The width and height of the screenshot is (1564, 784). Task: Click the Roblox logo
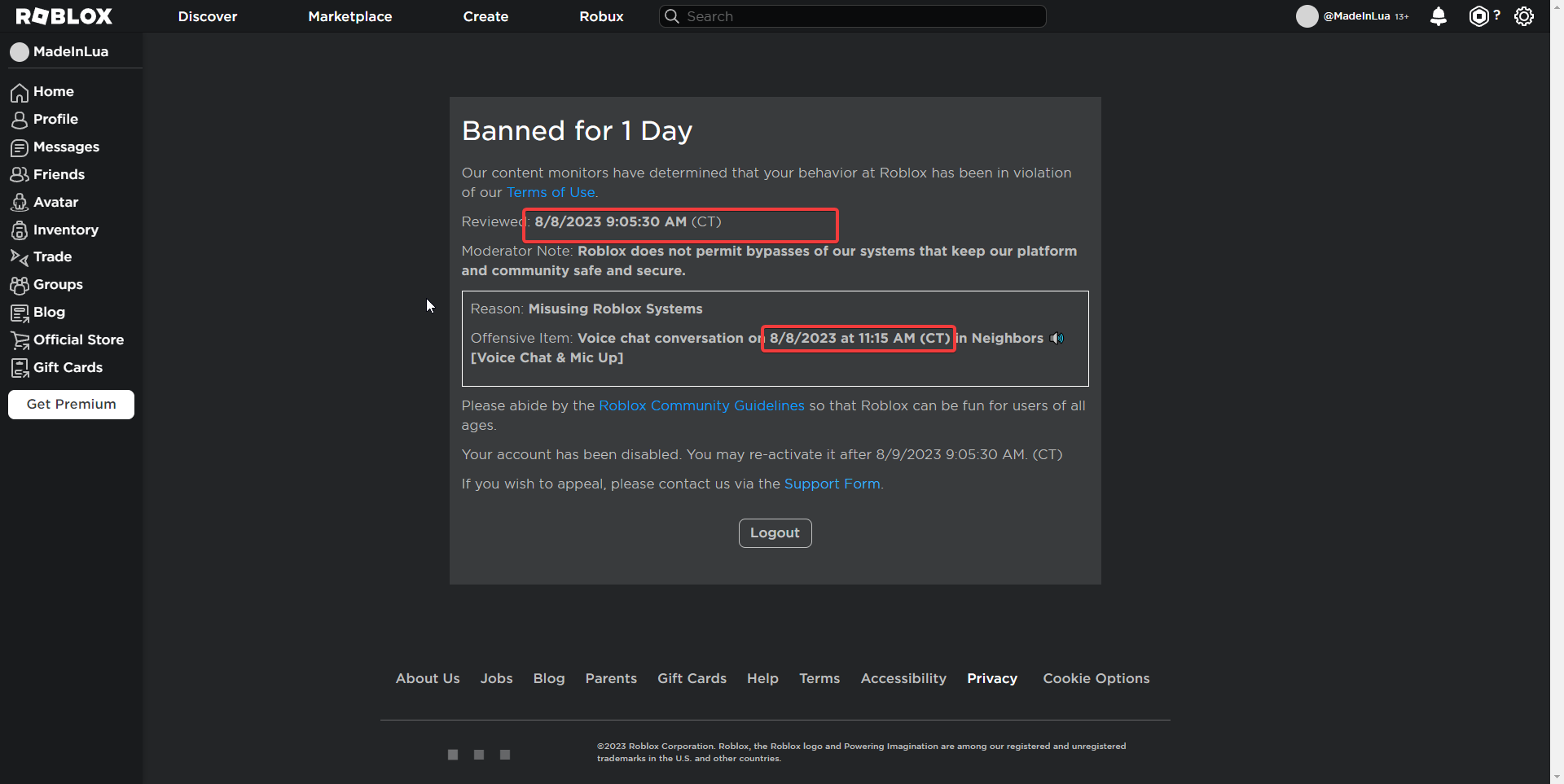click(64, 15)
